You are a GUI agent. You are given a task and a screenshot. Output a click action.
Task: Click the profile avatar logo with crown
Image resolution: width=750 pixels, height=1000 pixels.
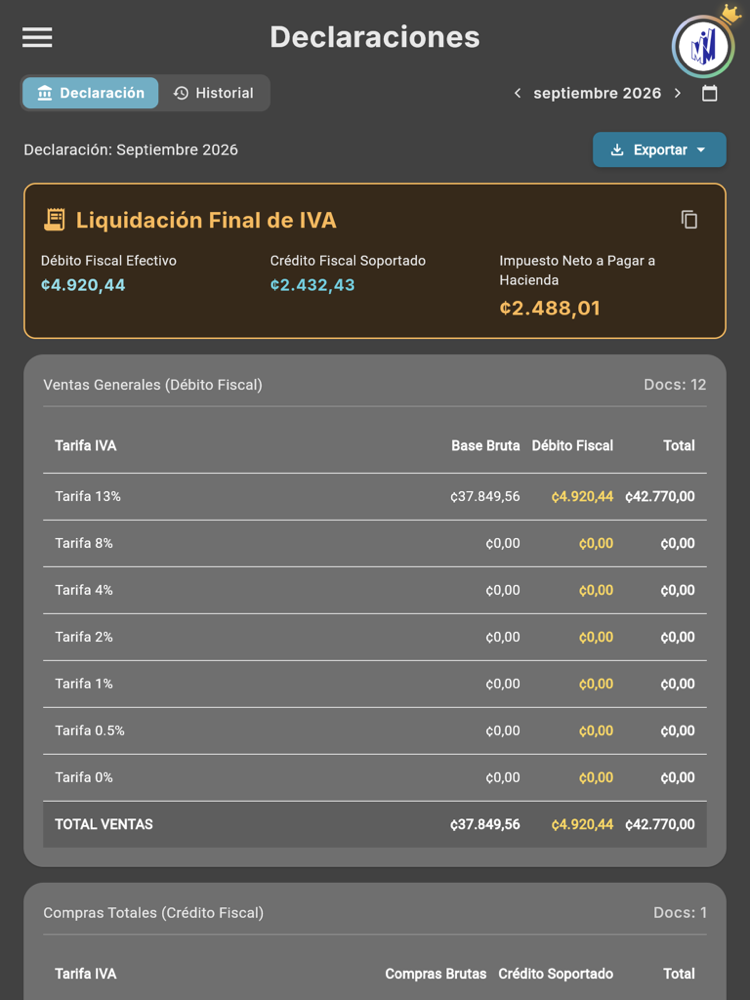[x=703, y=45]
